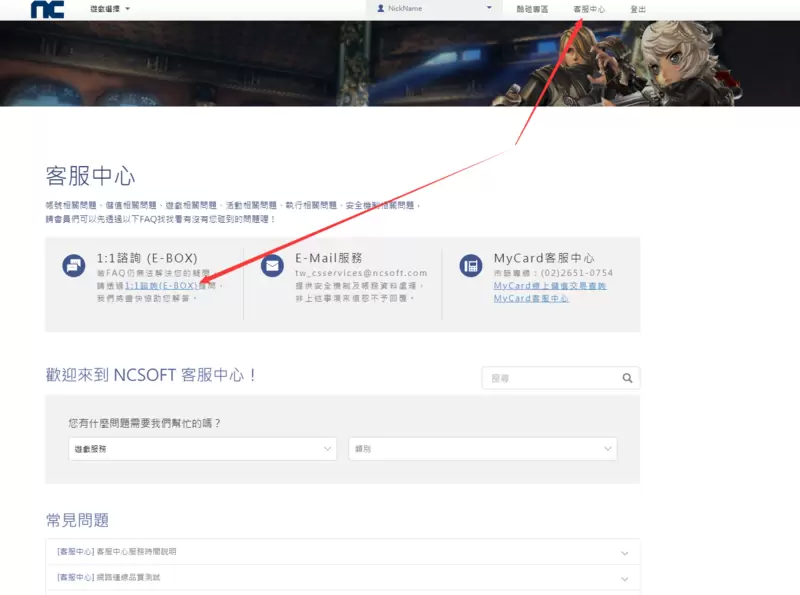Screen dimensions: 800x595
Task: Click the MyCard客服中心 card heading
Action: (x=544, y=258)
